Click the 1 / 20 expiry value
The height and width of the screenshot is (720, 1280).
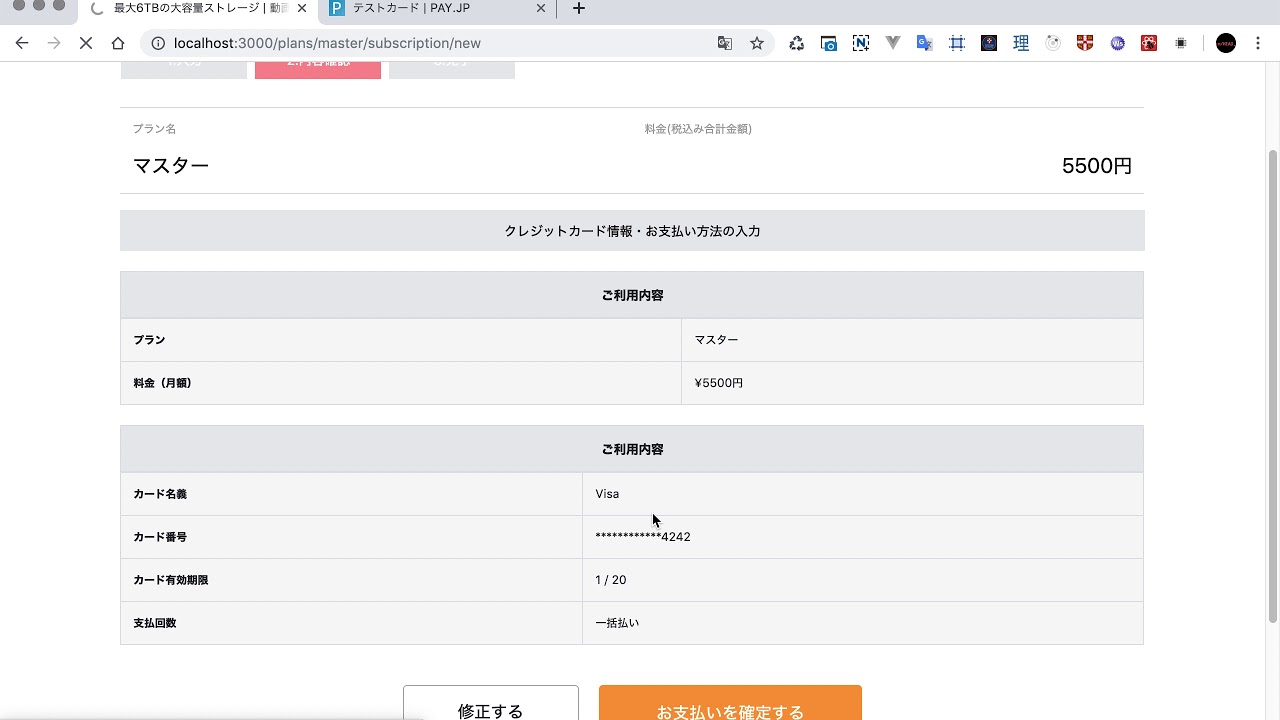click(x=611, y=580)
